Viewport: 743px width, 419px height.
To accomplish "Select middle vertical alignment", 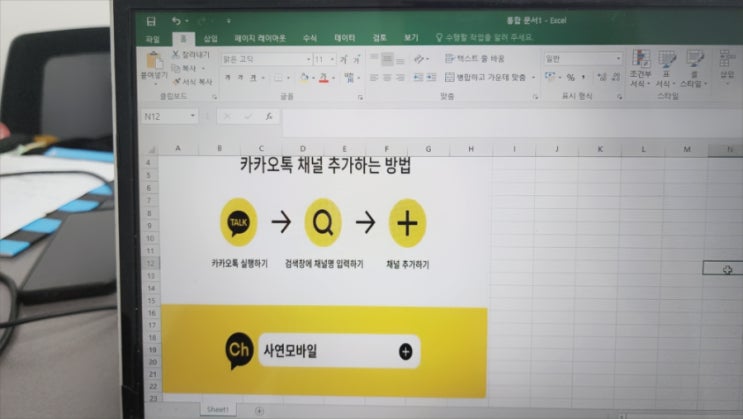I will click(x=387, y=59).
